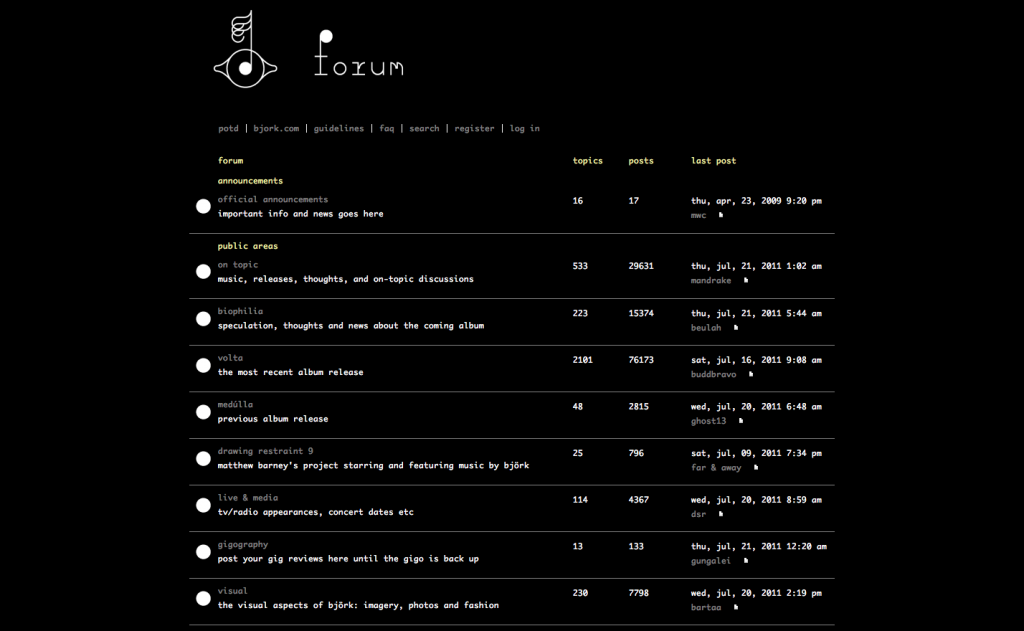Select faq in the navigation bar
1024x631 pixels.
pos(387,129)
